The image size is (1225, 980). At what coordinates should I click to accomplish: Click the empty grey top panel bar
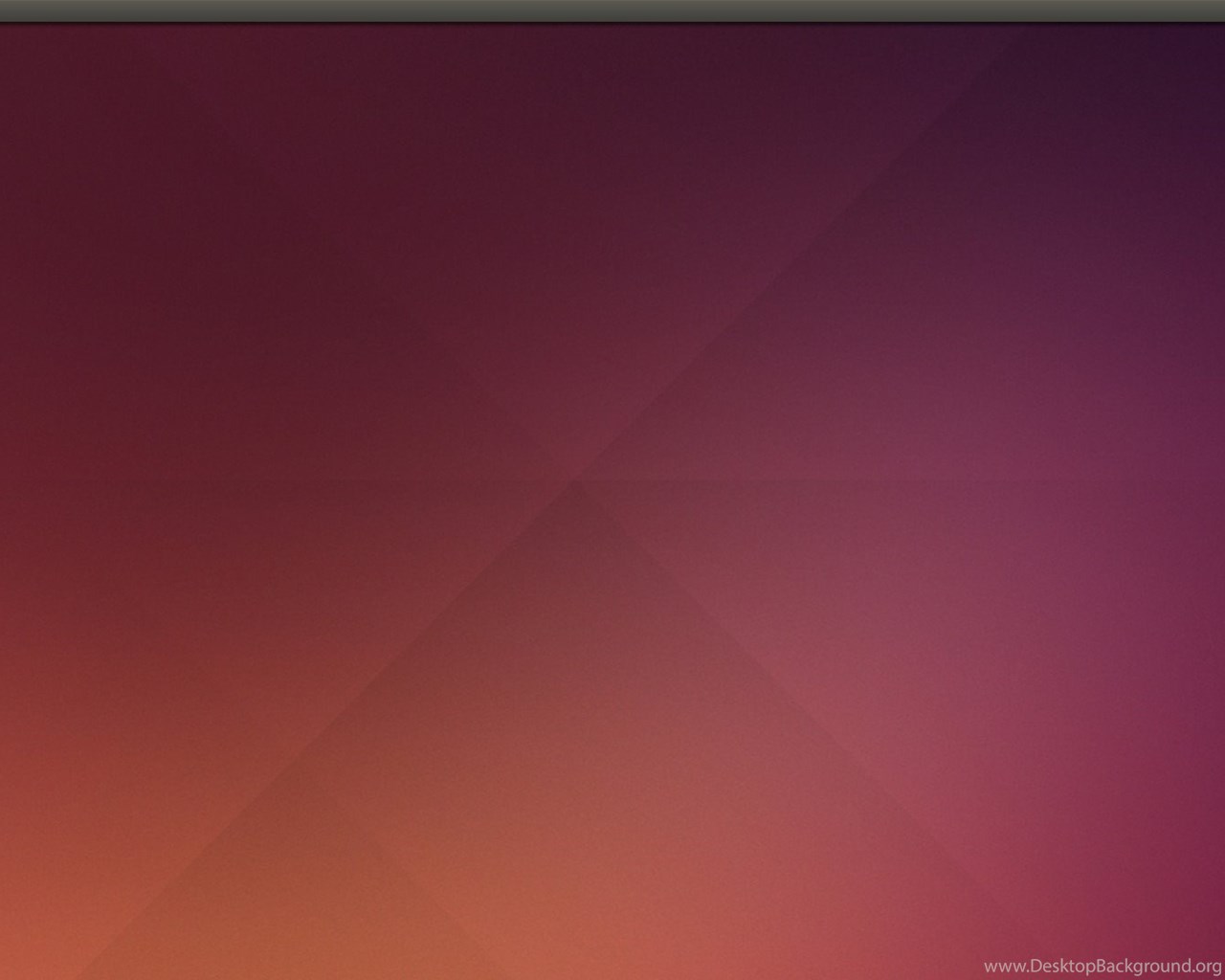click(612, 11)
